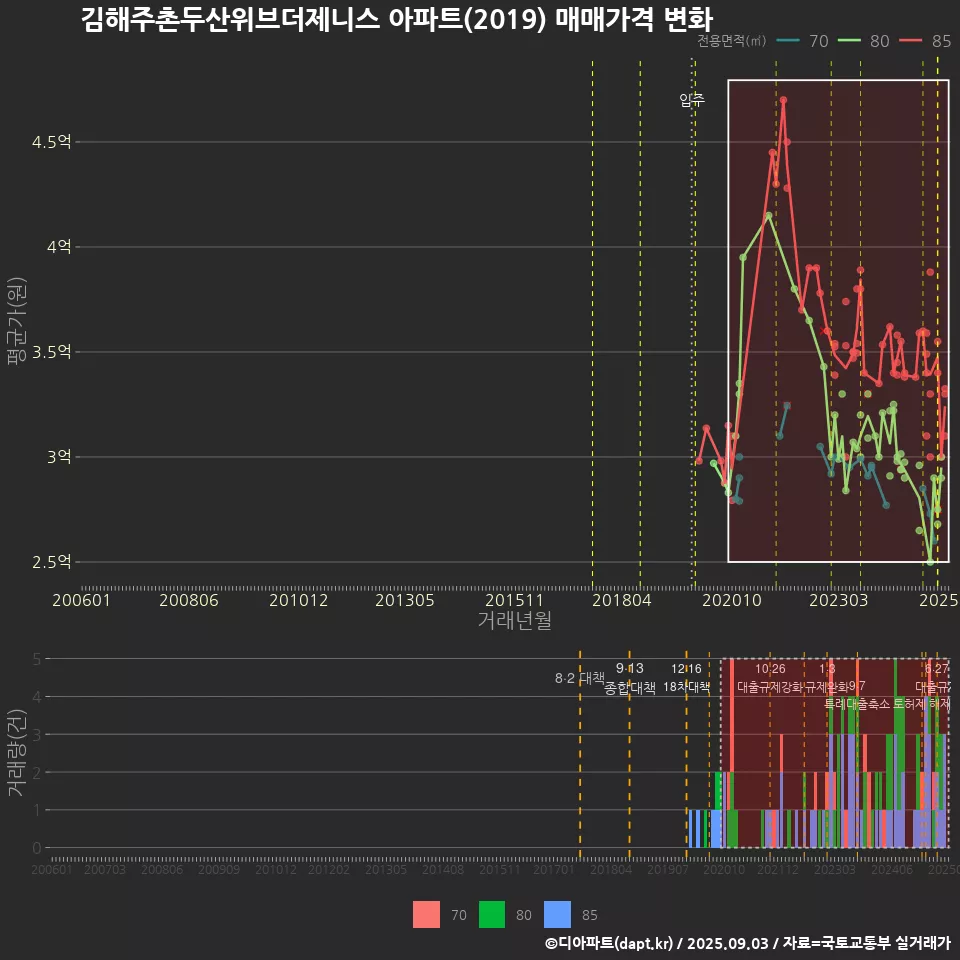
Task: Click the 4억 y-axis label
Action: coord(59,247)
